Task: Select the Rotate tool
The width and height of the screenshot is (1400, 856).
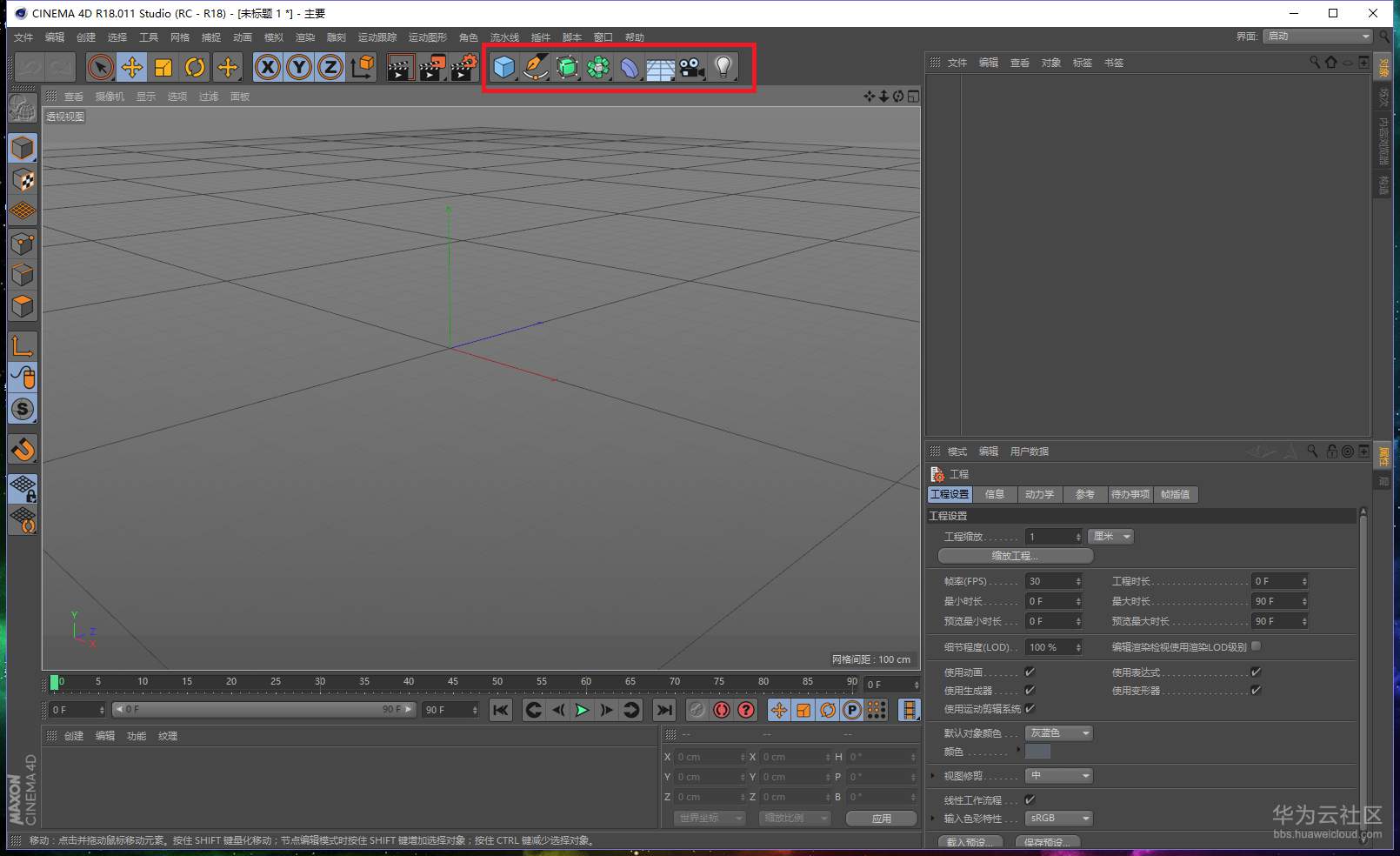Action: 195,67
